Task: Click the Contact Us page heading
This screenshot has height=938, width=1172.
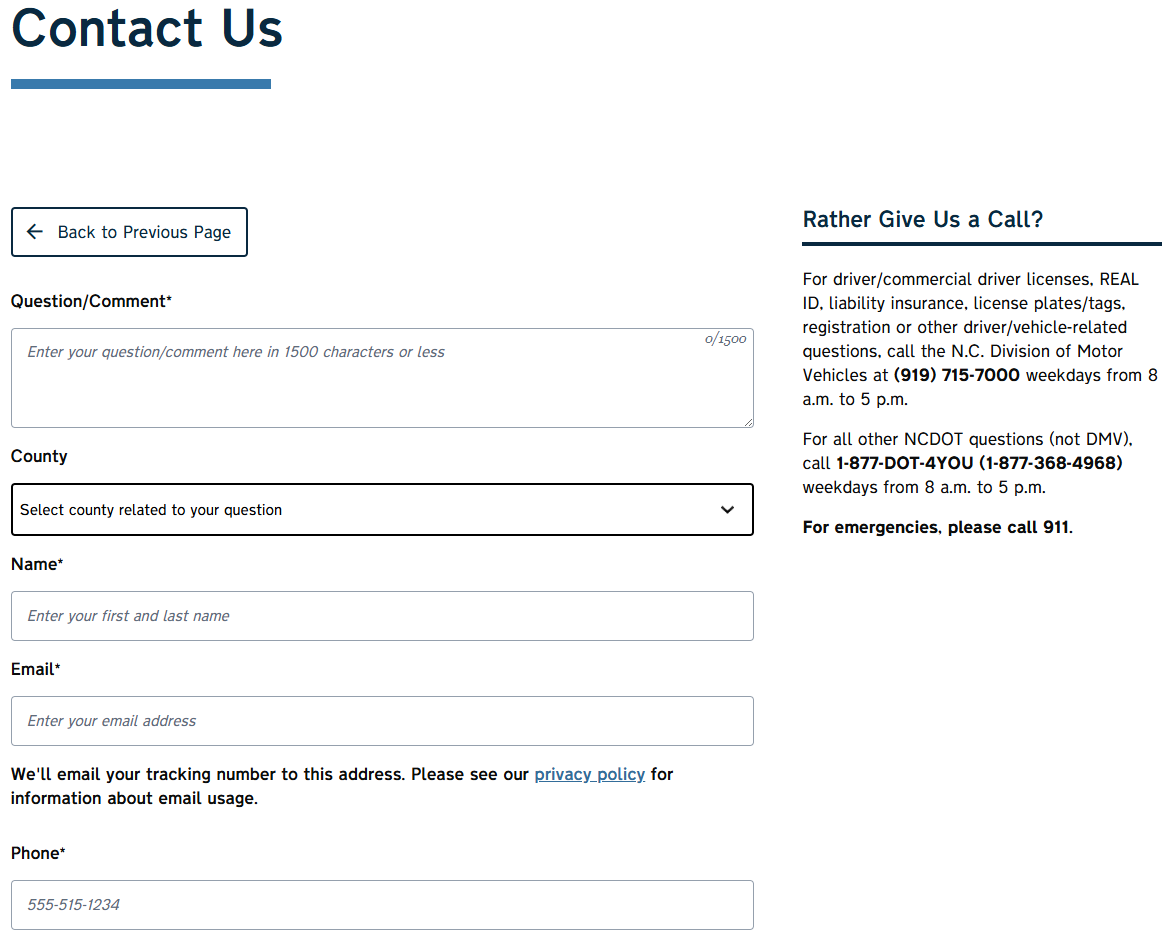Action: click(x=146, y=30)
